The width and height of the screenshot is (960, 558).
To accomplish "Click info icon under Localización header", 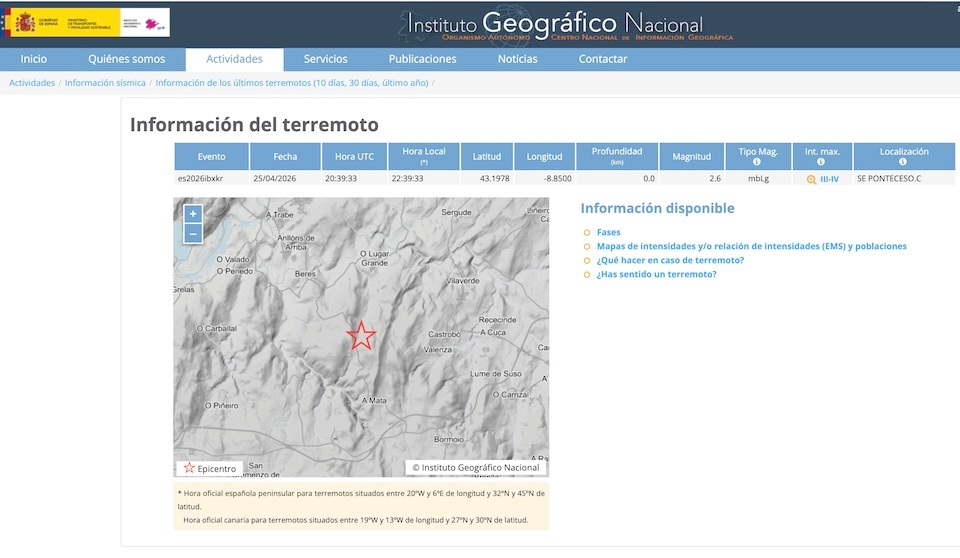I will coord(903,162).
